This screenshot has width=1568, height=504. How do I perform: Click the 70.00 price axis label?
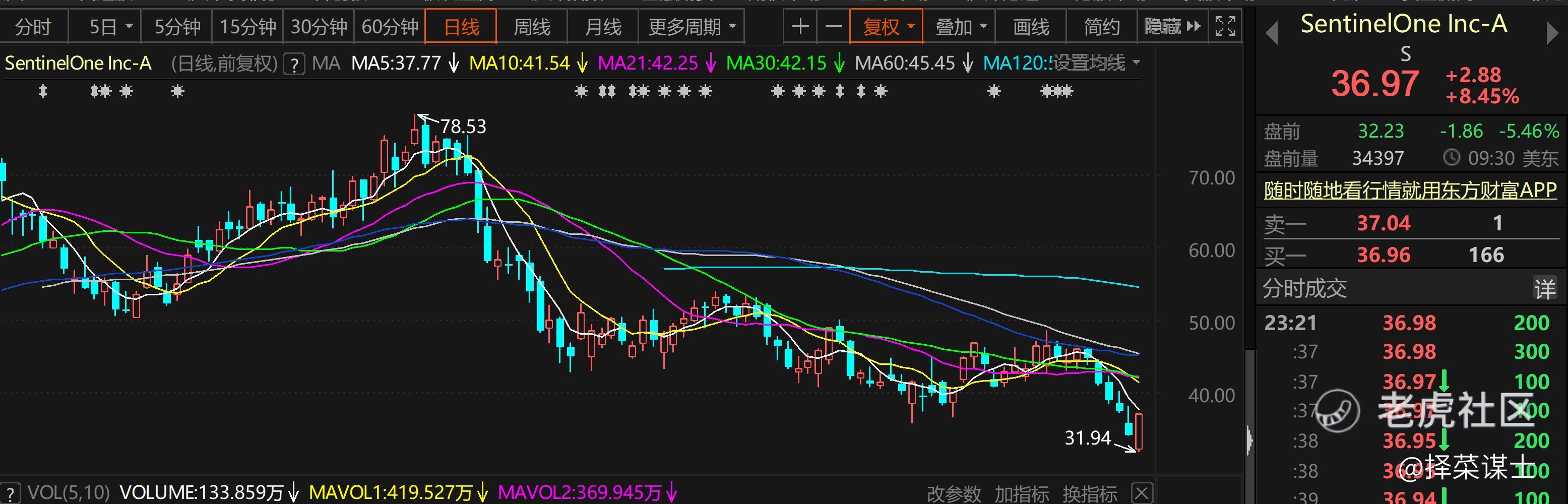pyautogui.click(x=1211, y=178)
